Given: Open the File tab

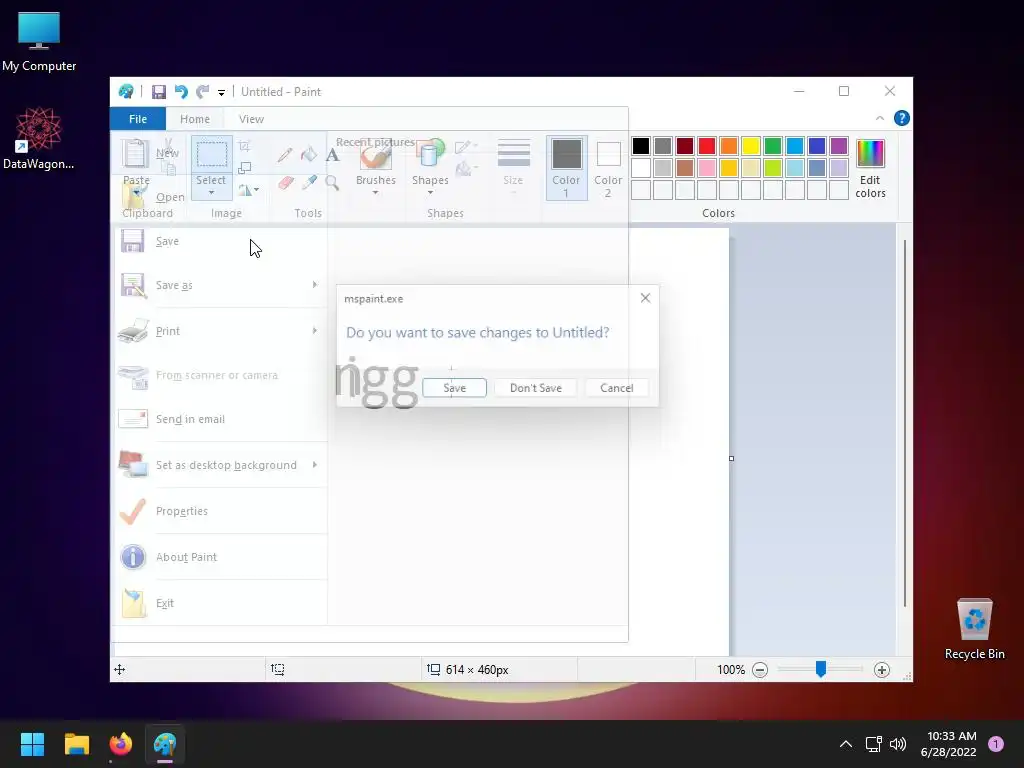Looking at the screenshot, I should point(138,119).
